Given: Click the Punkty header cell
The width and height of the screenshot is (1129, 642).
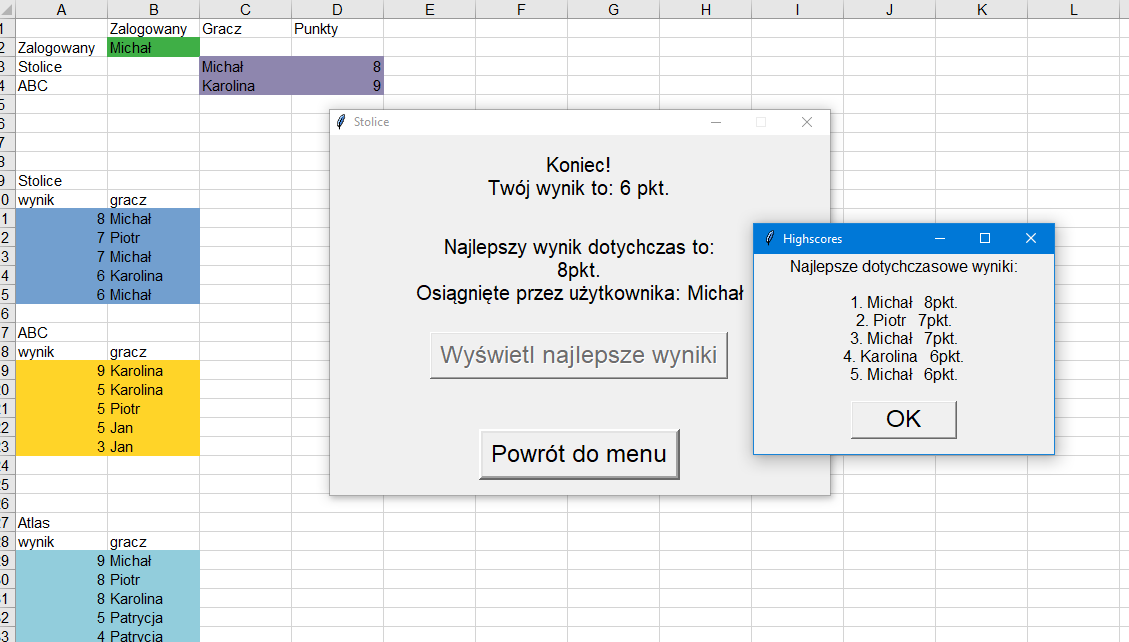Looking at the screenshot, I should click(337, 29).
